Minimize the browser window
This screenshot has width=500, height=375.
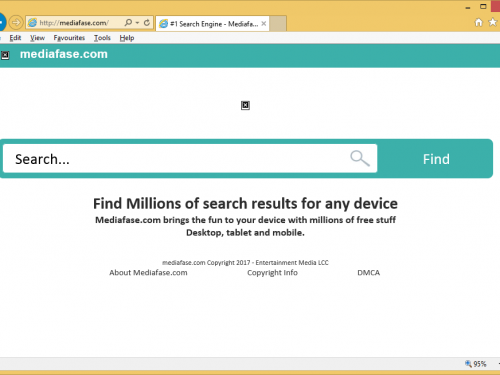tap(468, 7)
